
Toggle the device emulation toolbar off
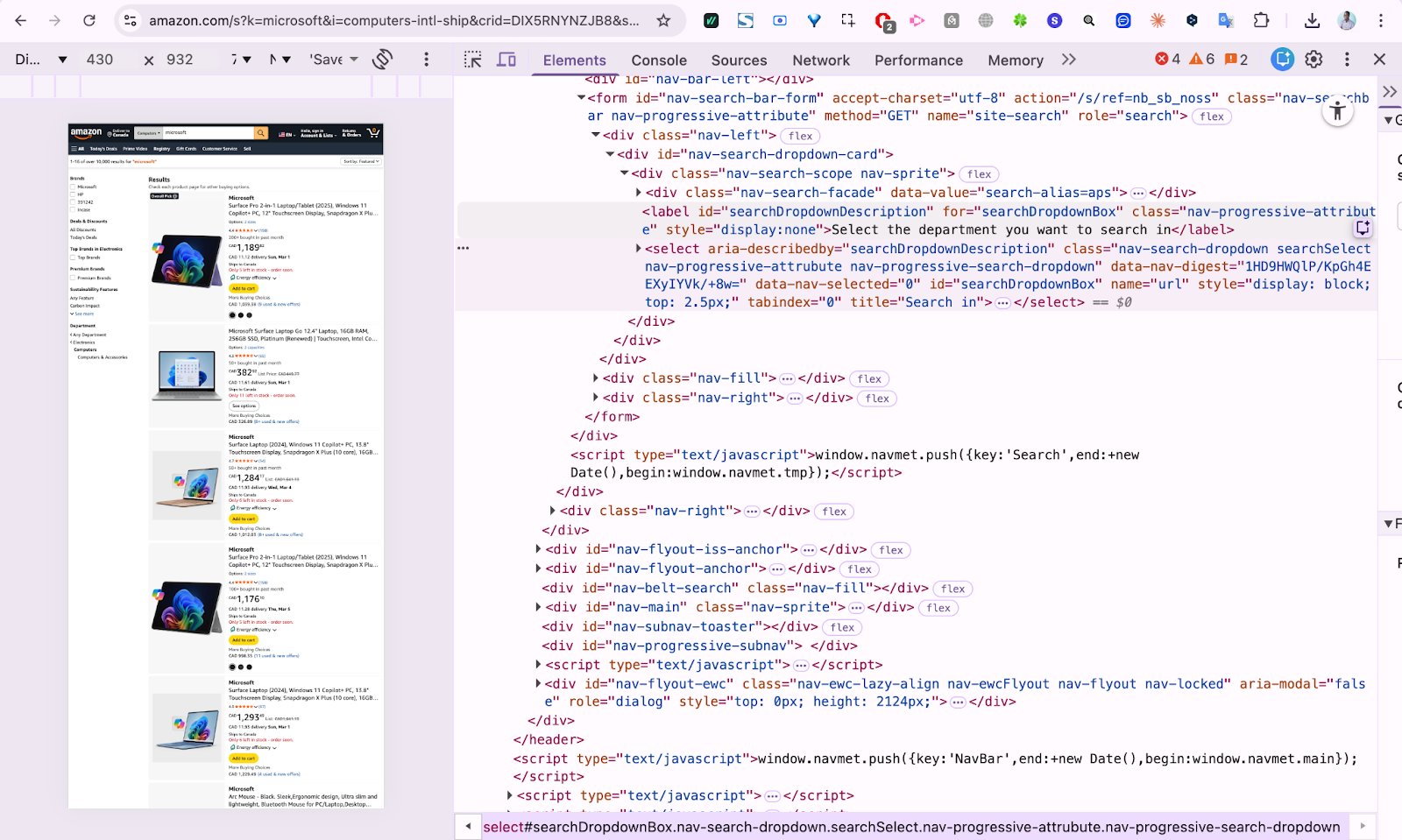click(506, 60)
